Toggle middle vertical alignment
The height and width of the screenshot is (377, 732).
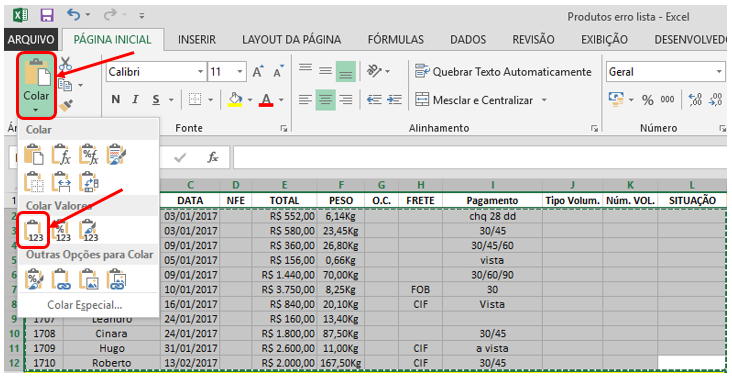325,71
